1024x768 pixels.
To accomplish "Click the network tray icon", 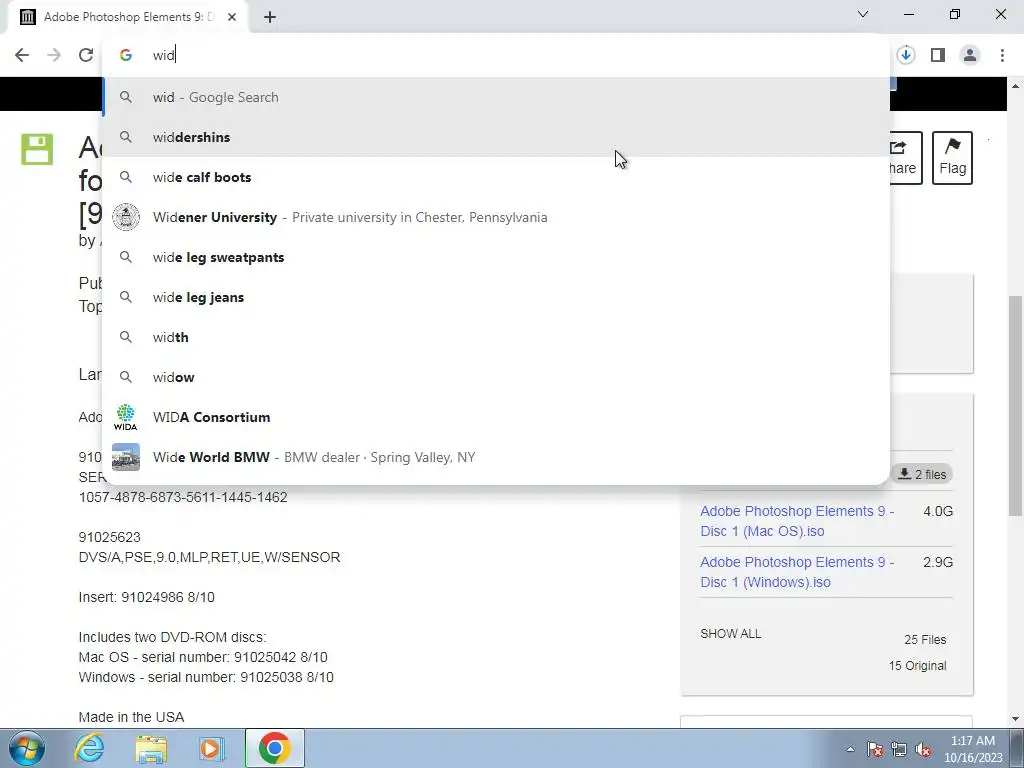I will coord(899,749).
